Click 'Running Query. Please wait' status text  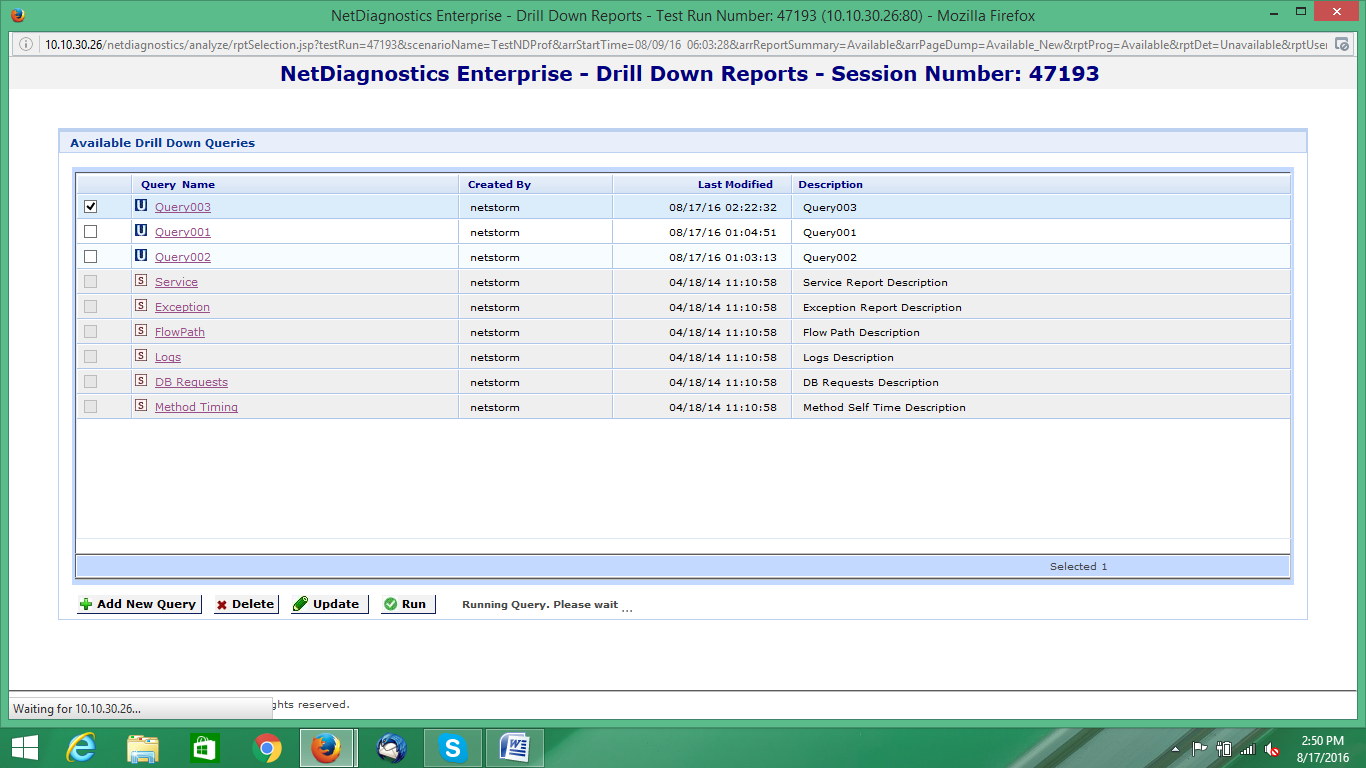pyautogui.click(x=540, y=604)
